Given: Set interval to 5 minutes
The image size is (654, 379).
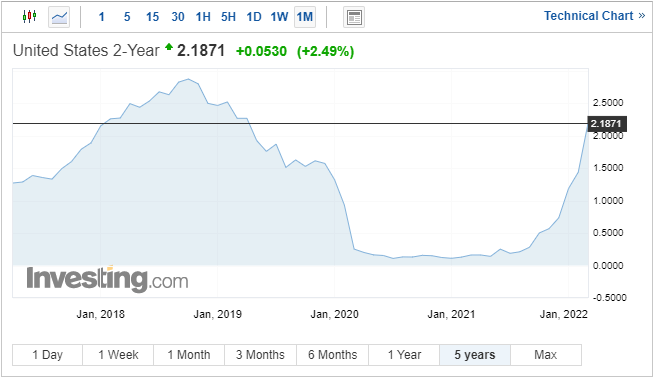Looking at the screenshot, I should pyautogui.click(x=127, y=17).
